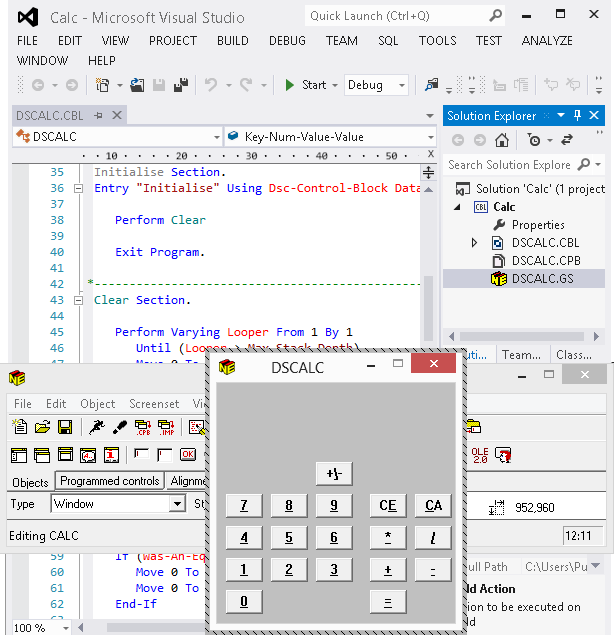Click Home icon in Solution Explorer
Image resolution: width=614 pixels, height=635 pixels.
click(503, 140)
